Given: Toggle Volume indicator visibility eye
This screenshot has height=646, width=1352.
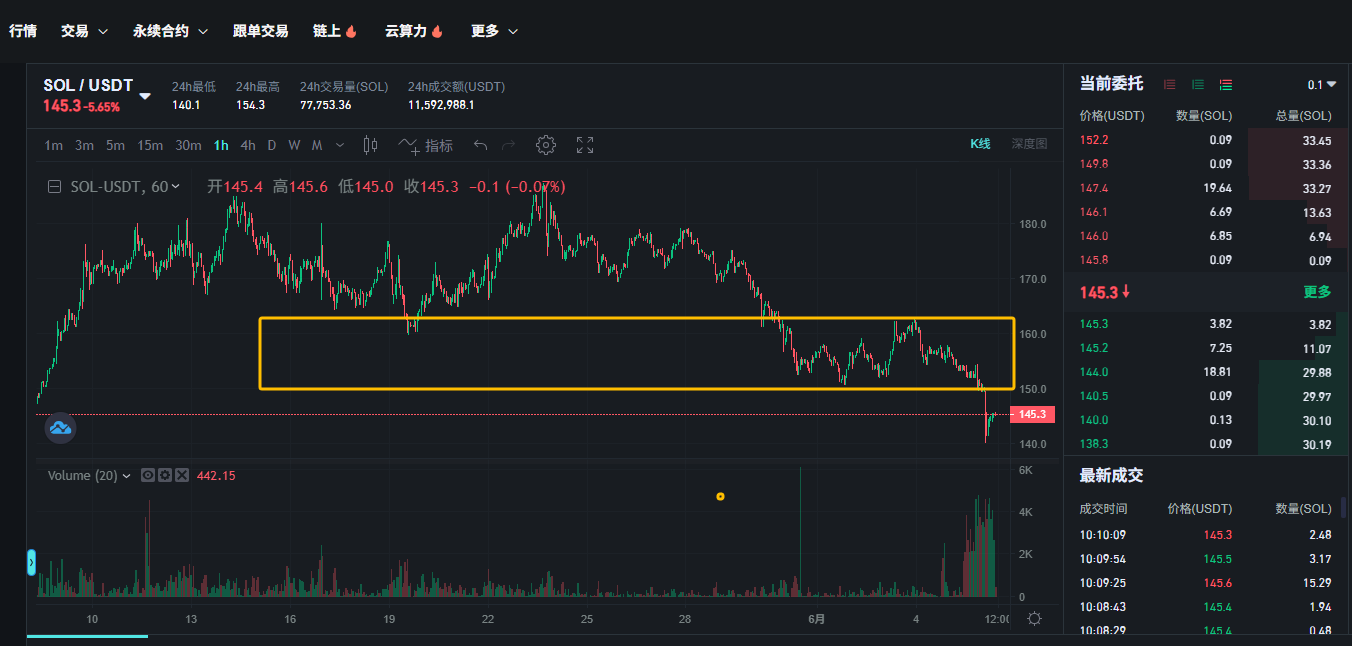Looking at the screenshot, I should (x=146, y=476).
